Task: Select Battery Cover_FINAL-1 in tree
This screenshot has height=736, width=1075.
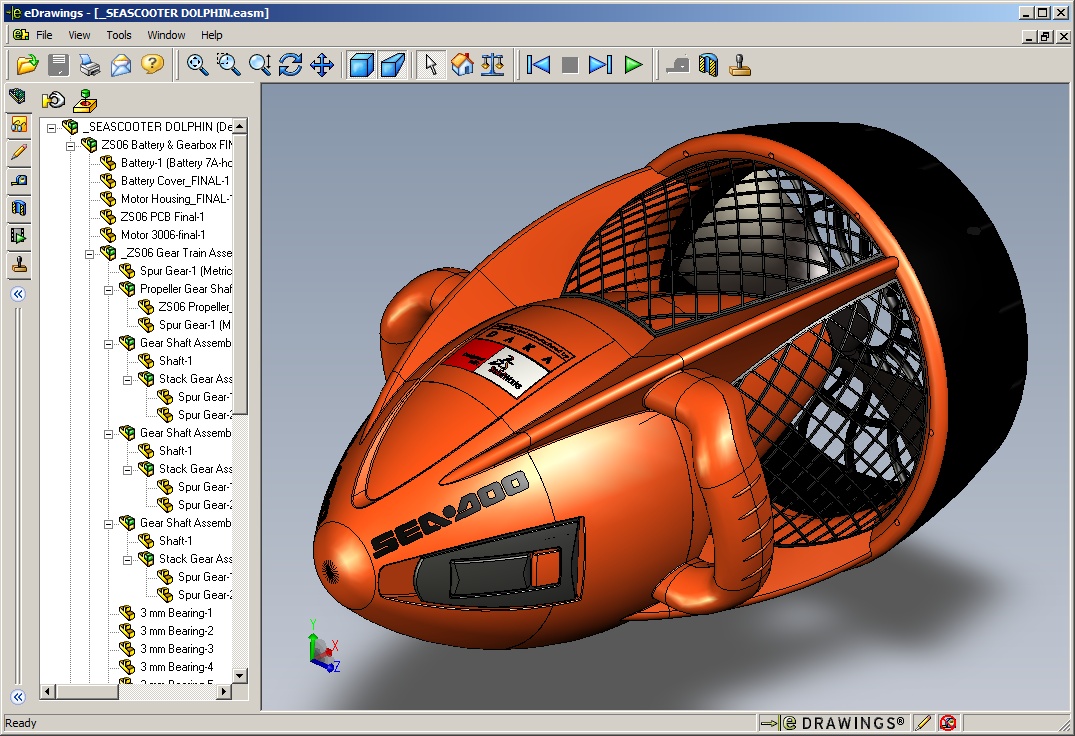Action: pyautogui.click(x=165, y=181)
